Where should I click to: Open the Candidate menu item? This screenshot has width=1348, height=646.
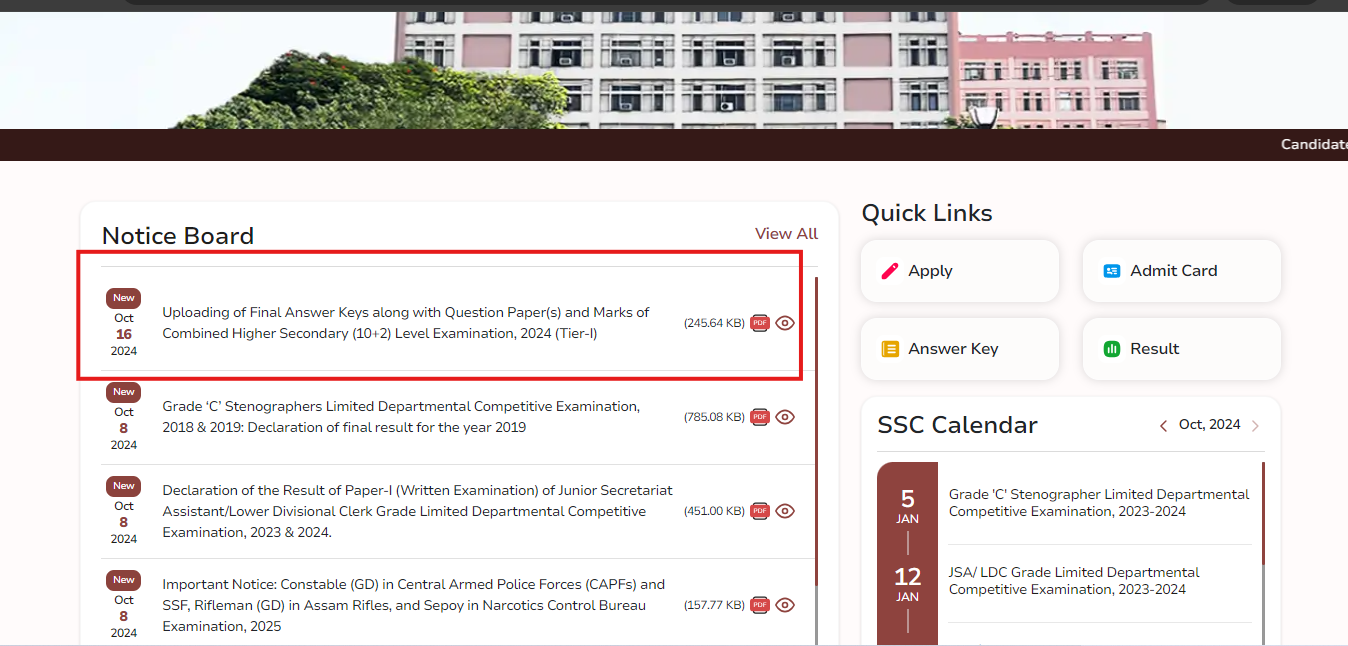(1313, 144)
